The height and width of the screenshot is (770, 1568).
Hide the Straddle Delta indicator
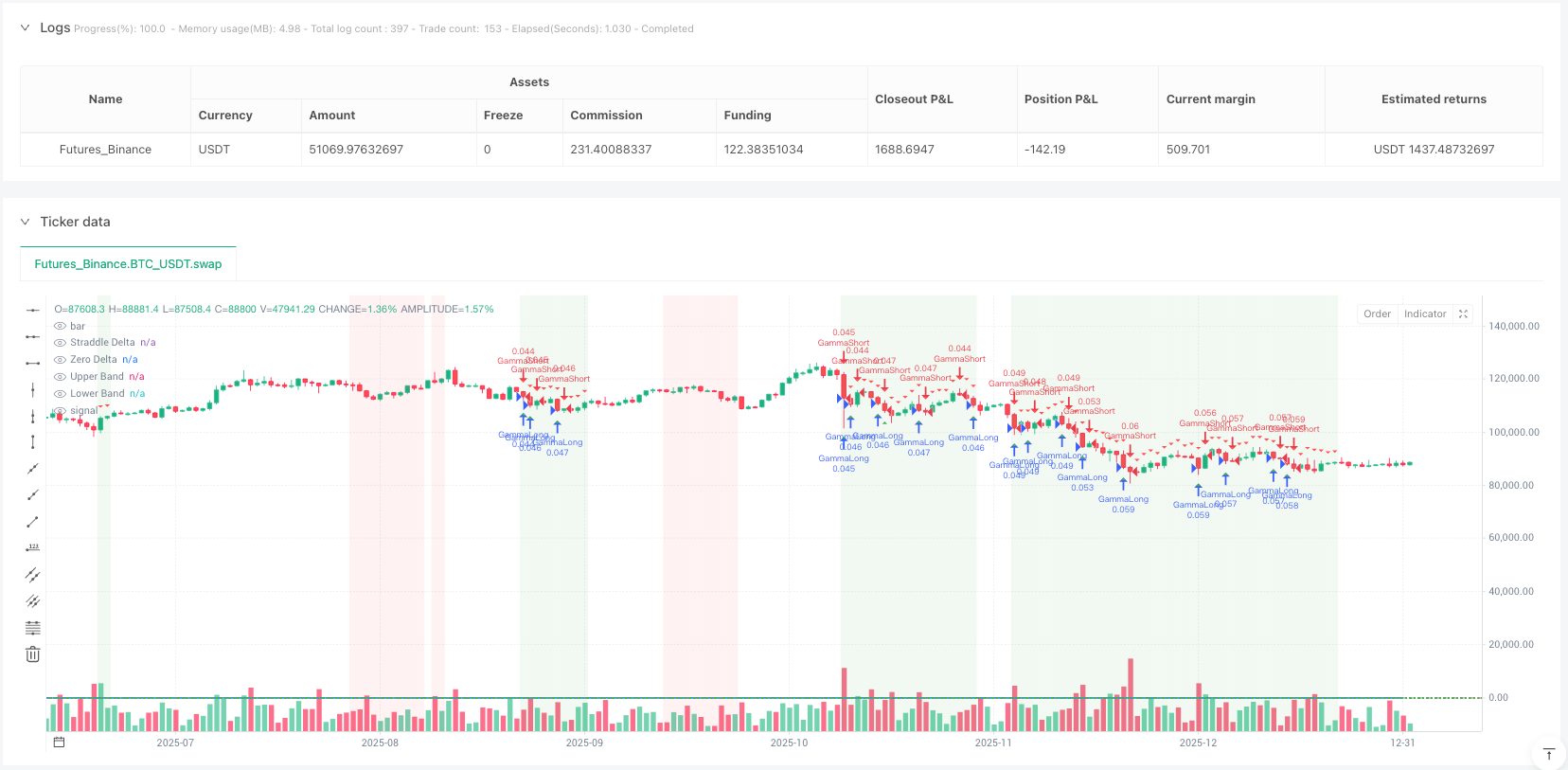(x=61, y=343)
